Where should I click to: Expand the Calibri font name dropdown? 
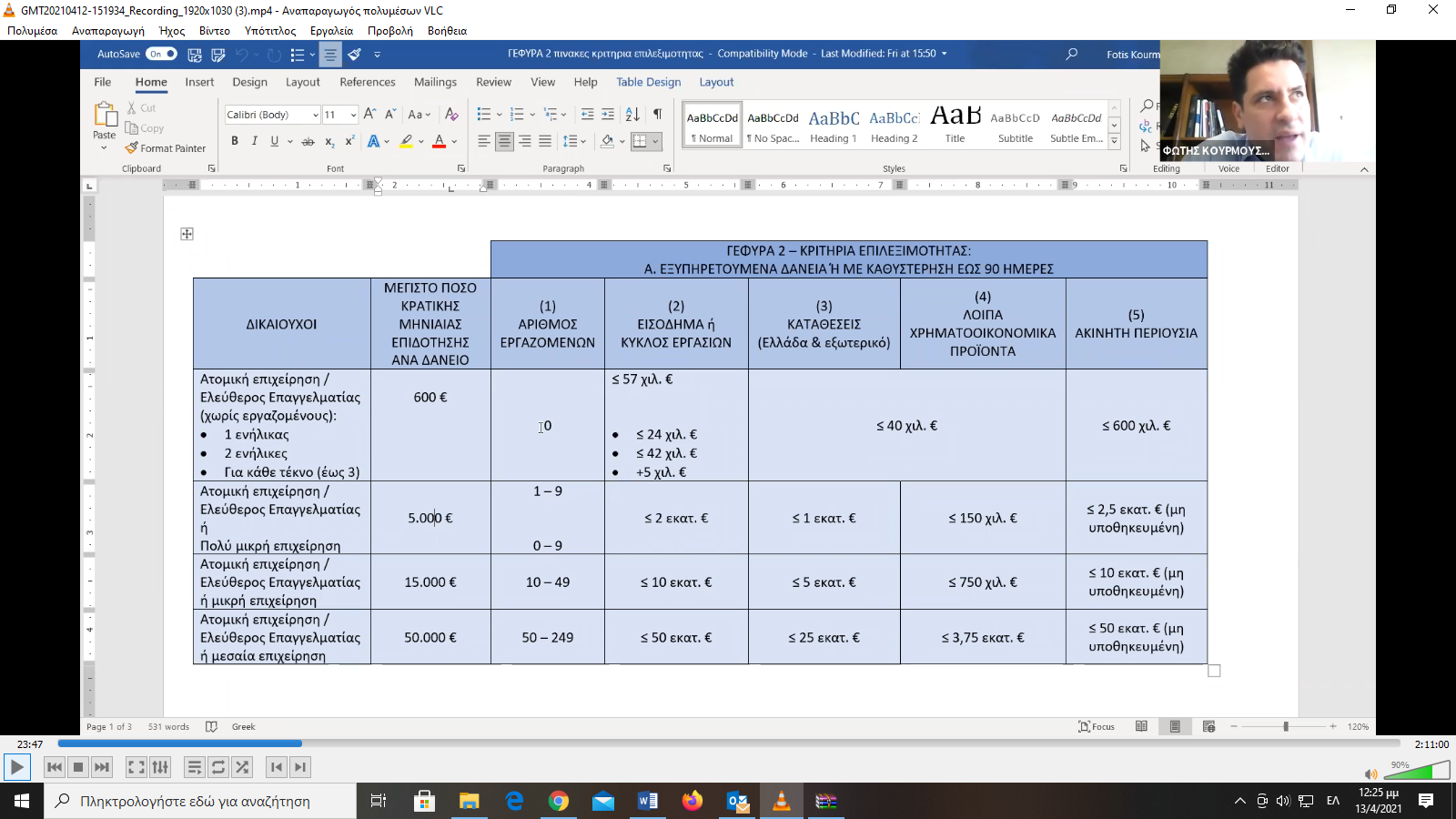pos(315,115)
